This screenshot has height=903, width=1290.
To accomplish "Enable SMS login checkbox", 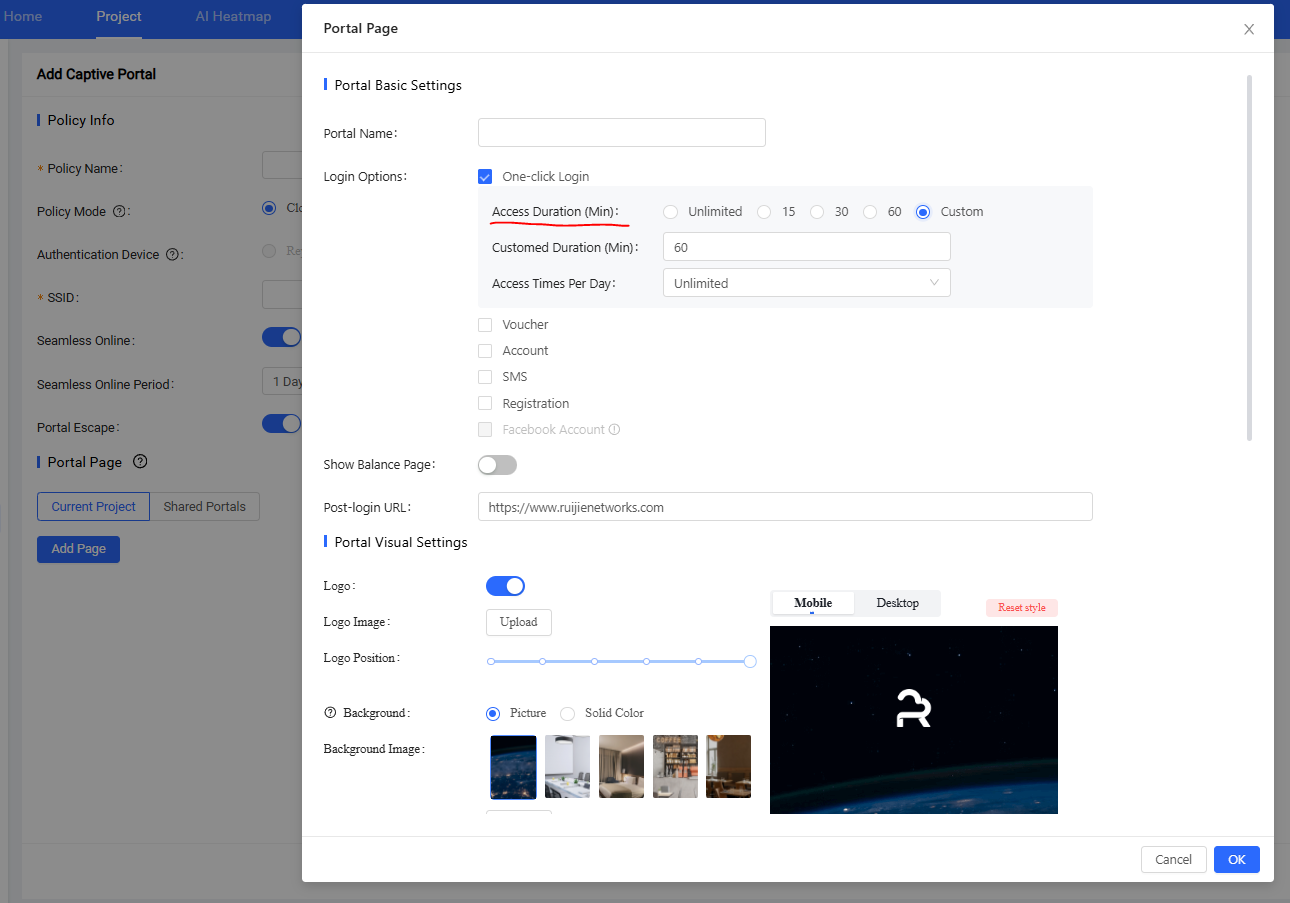I will (x=485, y=377).
